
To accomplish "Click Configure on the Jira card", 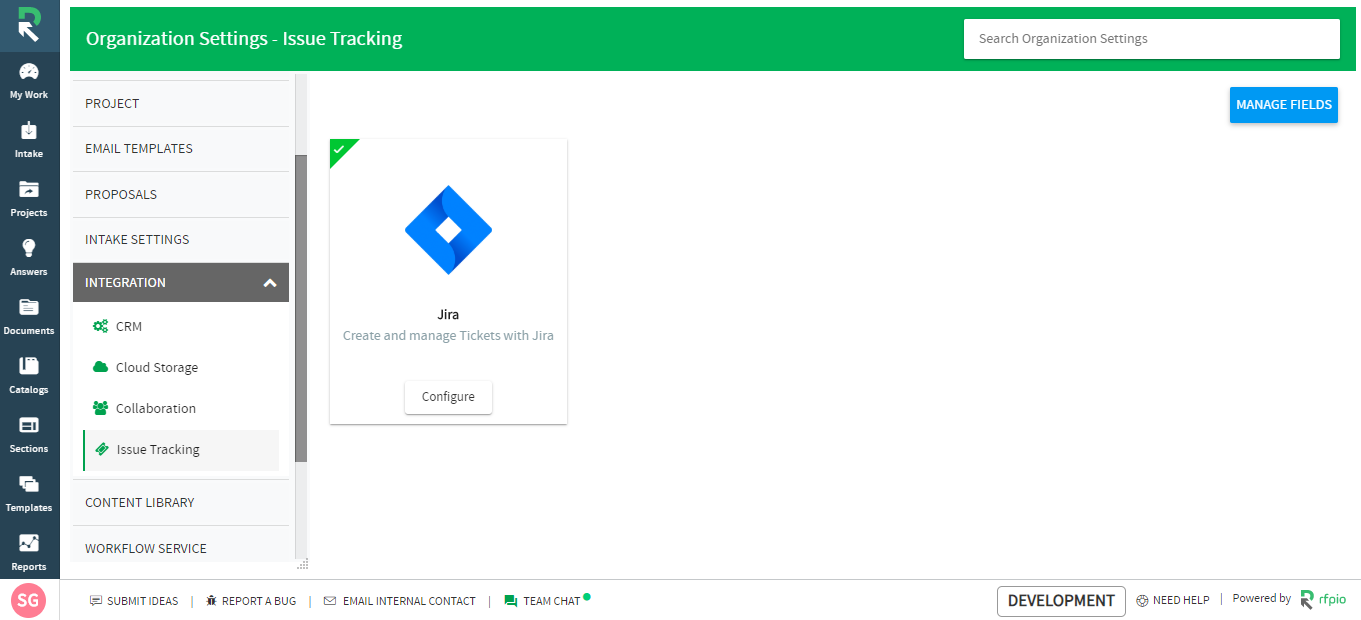I will [x=448, y=397].
